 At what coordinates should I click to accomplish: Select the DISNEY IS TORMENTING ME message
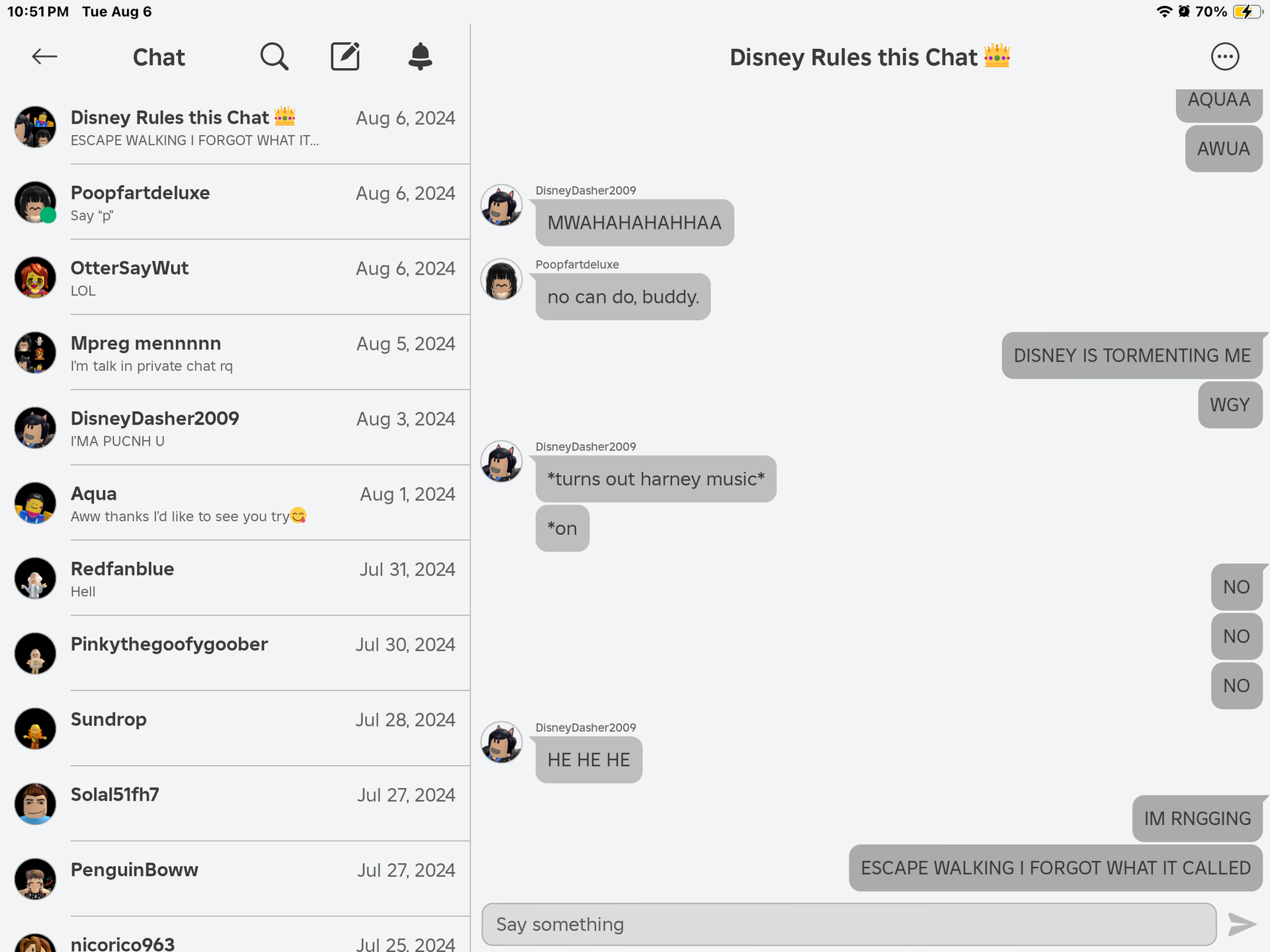[1132, 356]
